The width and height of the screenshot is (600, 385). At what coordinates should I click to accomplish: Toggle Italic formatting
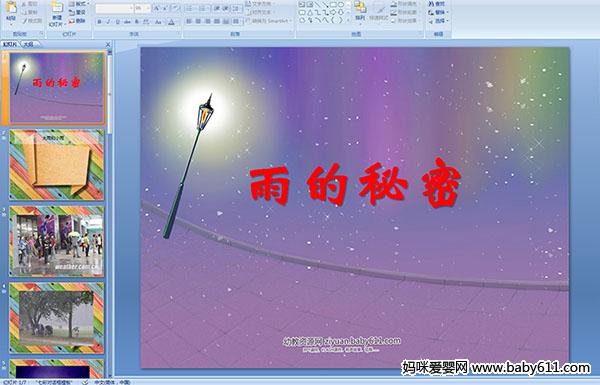click(108, 22)
